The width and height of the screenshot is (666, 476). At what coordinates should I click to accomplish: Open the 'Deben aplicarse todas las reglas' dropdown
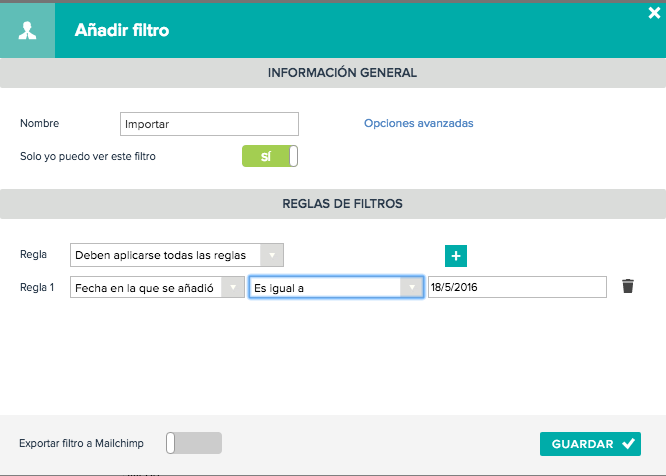click(x=177, y=255)
